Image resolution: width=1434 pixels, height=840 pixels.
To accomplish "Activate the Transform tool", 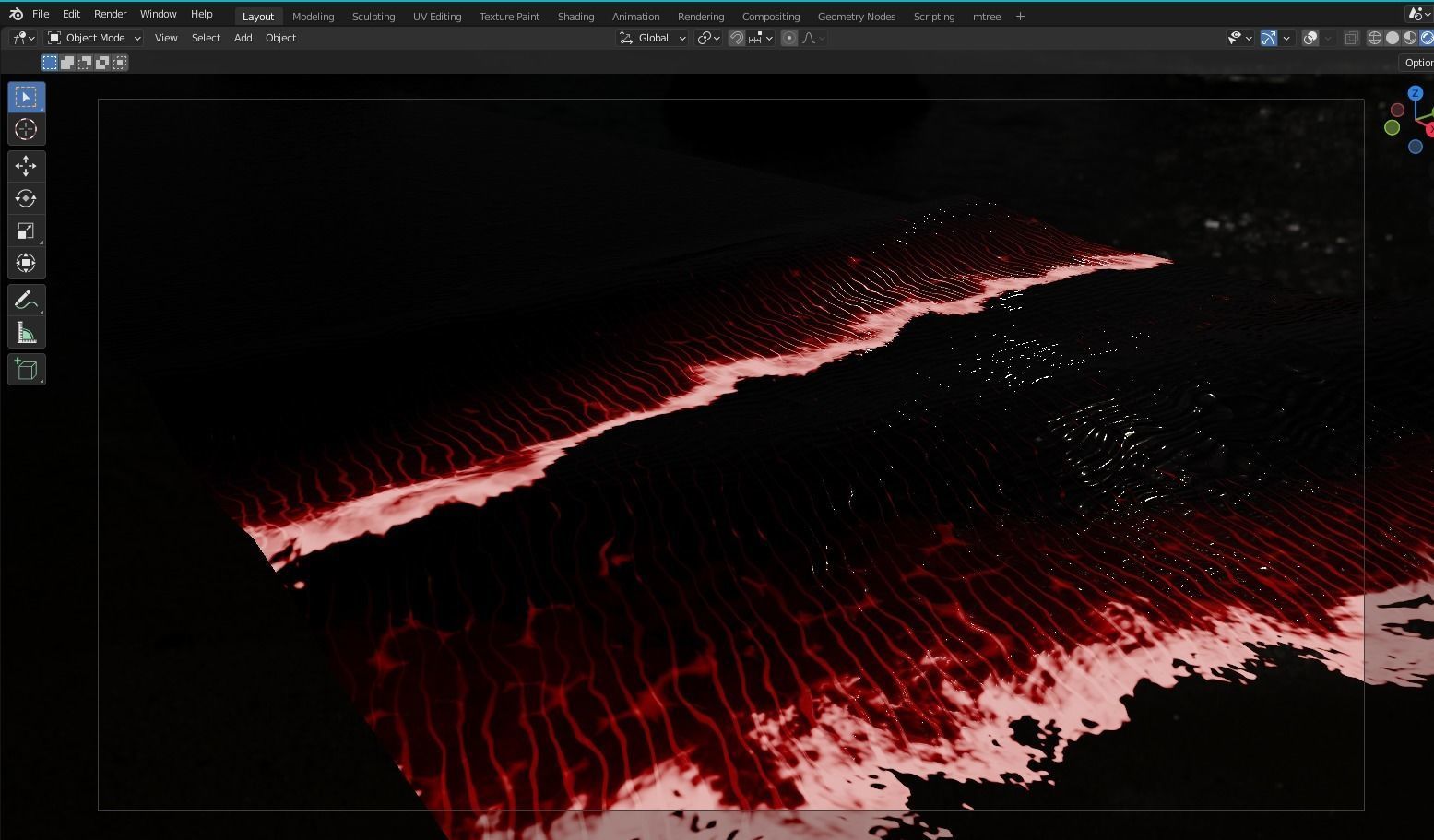I will pyautogui.click(x=26, y=263).
